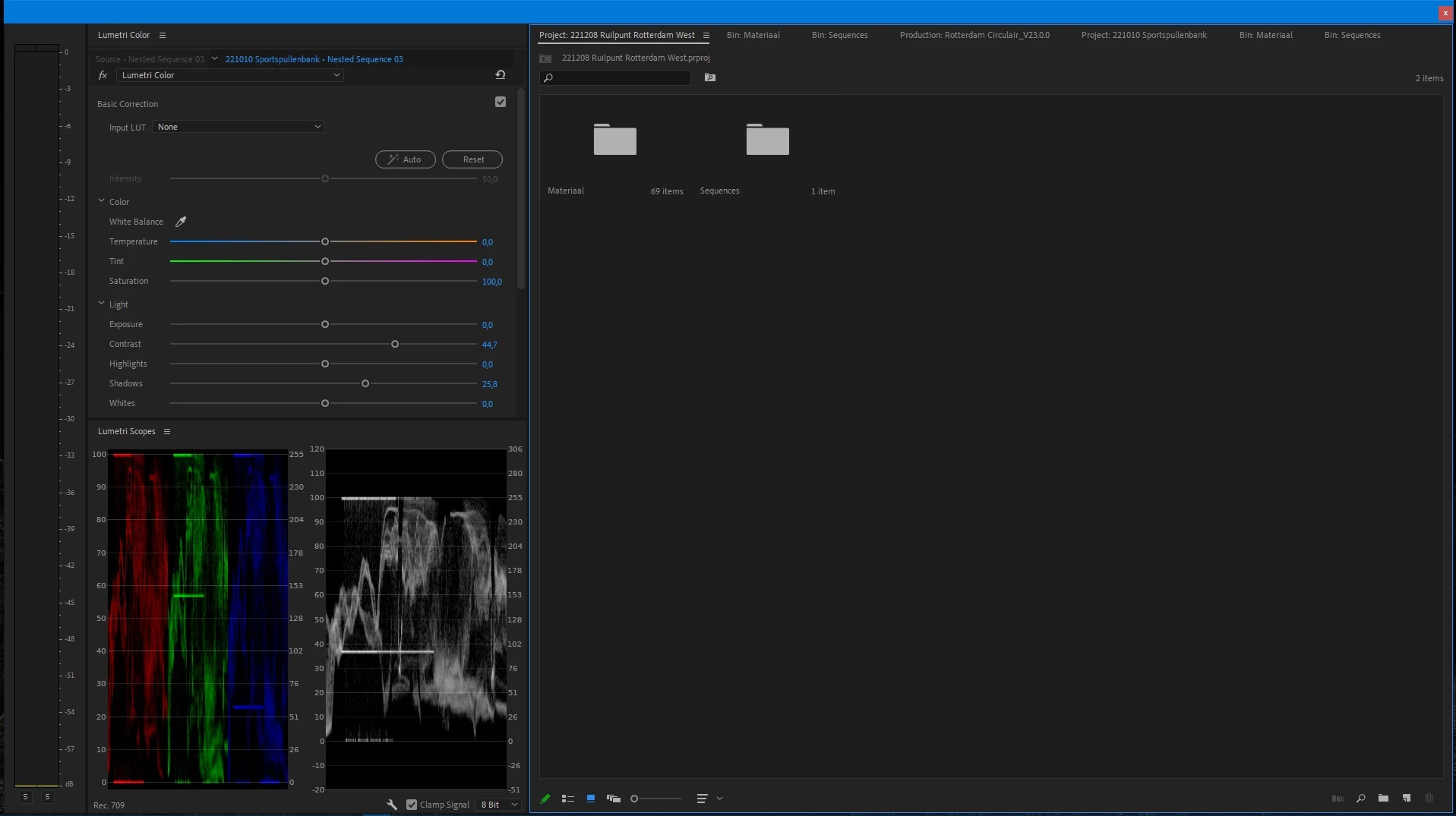The width and height of the screenshot is (1456, 816).
Task: Create a new search bin from query
Action: click(710, 77)
